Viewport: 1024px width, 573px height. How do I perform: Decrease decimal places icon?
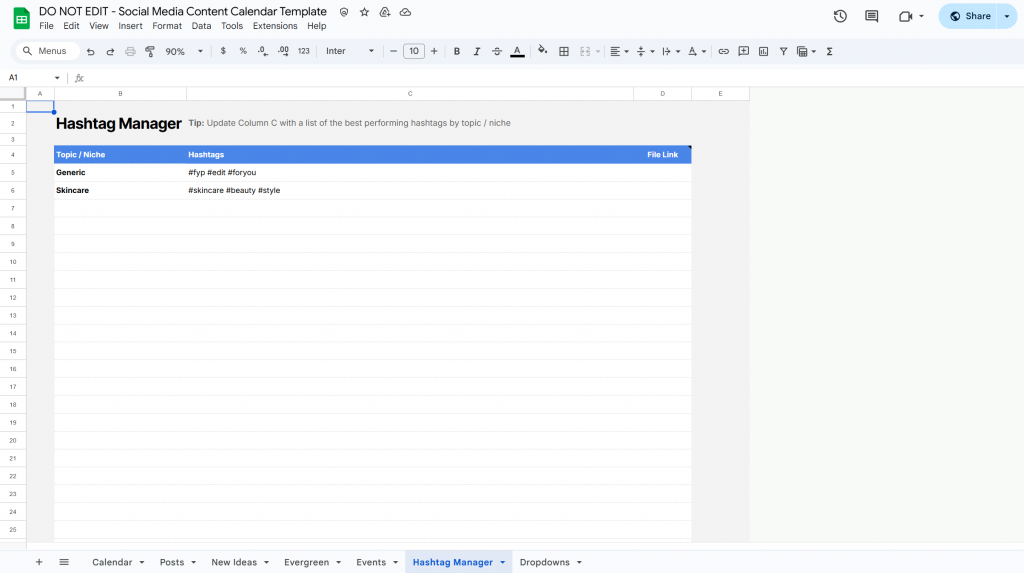(263, 51)
